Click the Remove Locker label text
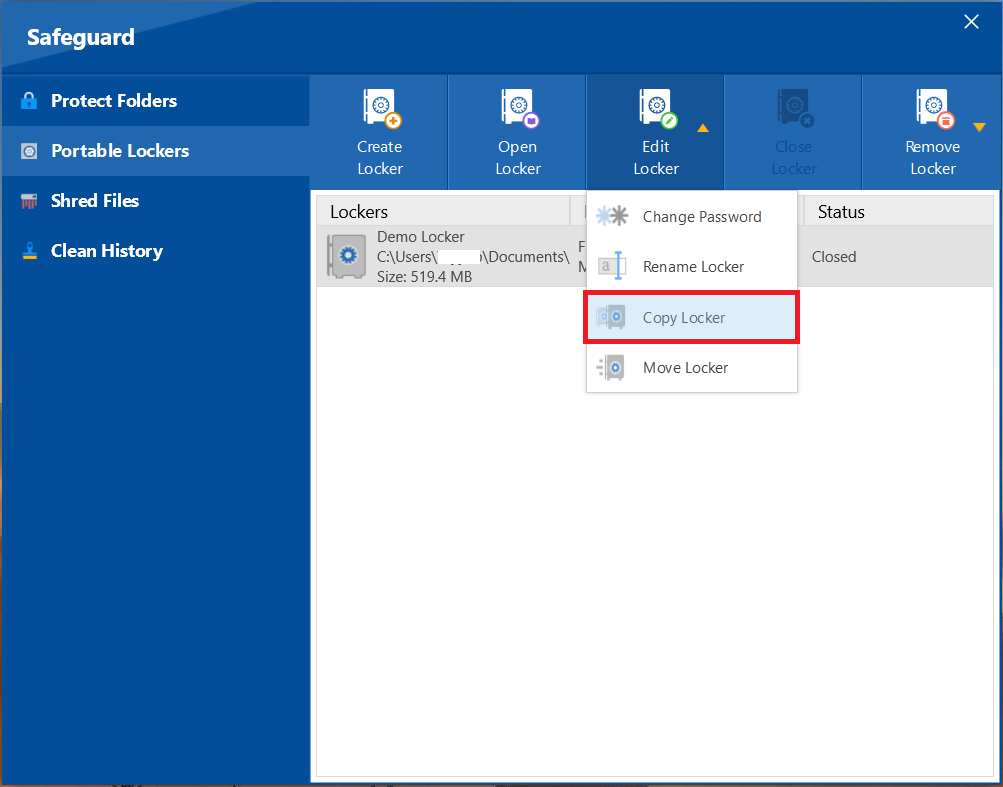 933,158
